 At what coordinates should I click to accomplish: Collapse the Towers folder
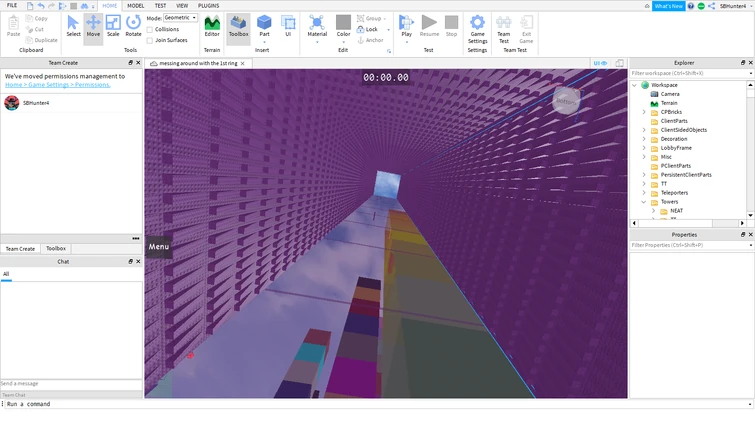coord(644,202)
